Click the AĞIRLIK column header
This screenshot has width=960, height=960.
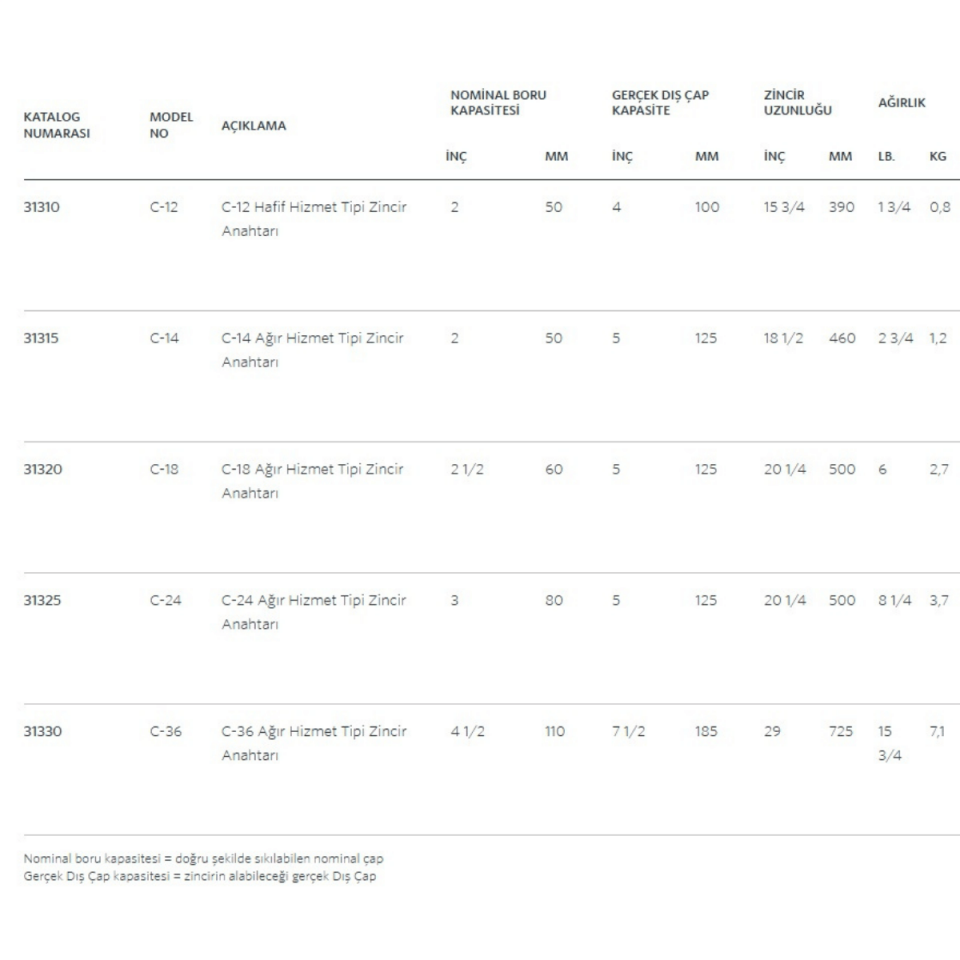(x=903, y=103)
